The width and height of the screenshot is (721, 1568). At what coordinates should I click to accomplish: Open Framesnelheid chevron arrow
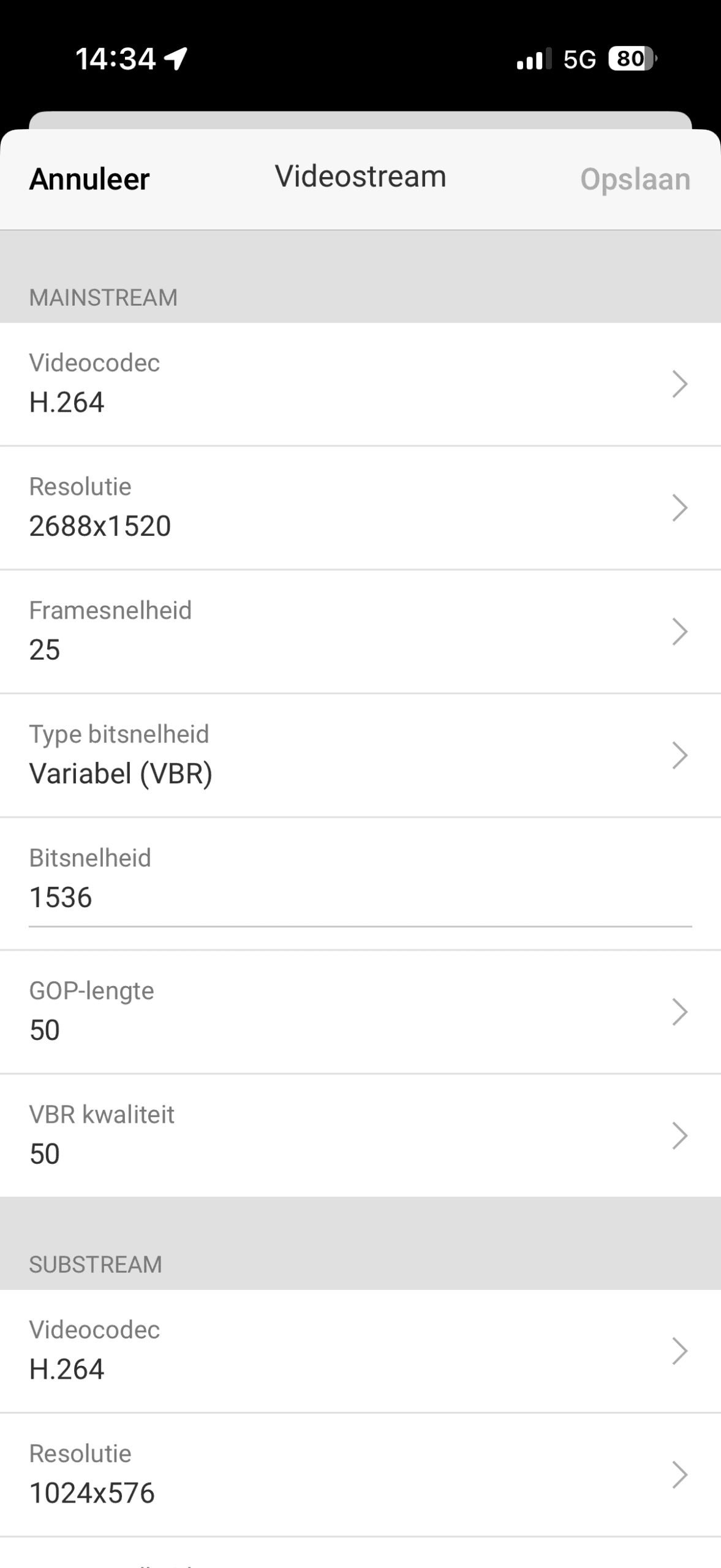[679, 632]
